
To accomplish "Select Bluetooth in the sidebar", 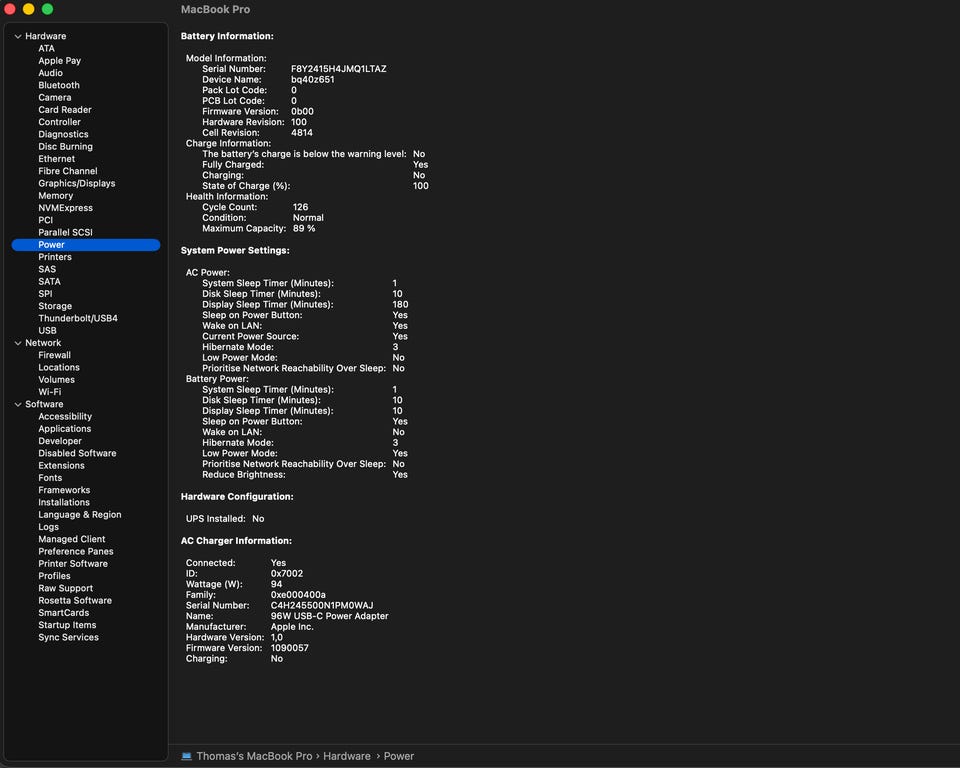I will [x=59, y=85].
